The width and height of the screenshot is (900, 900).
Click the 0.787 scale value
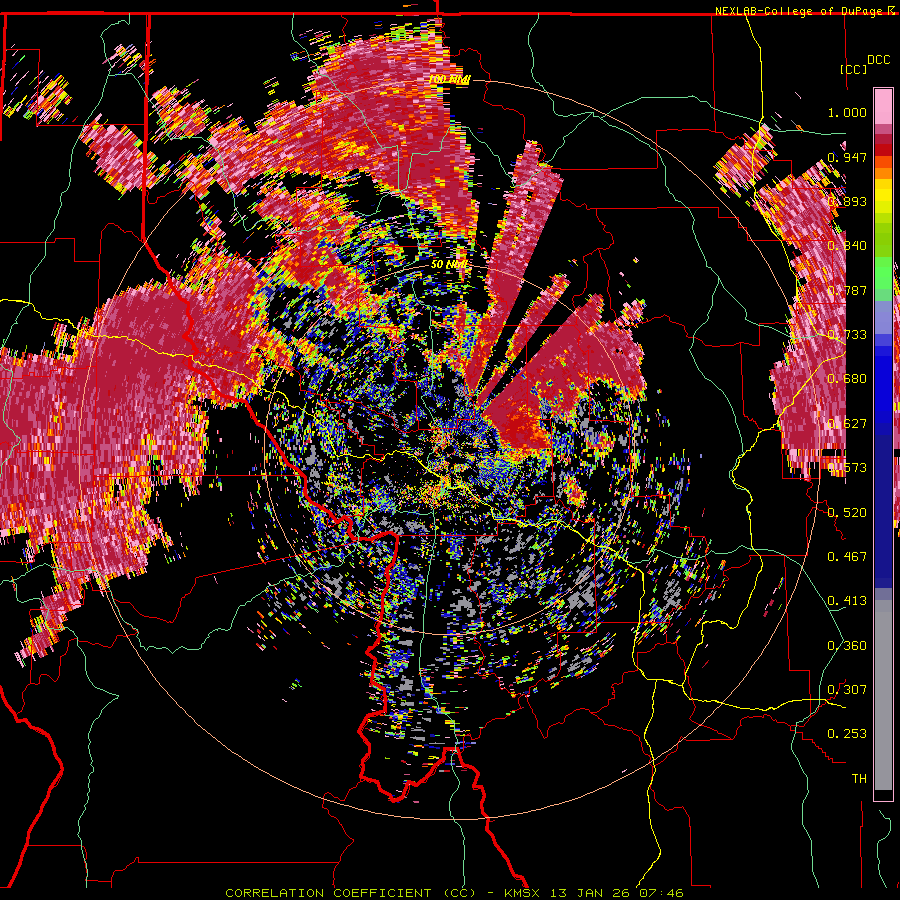847,290
